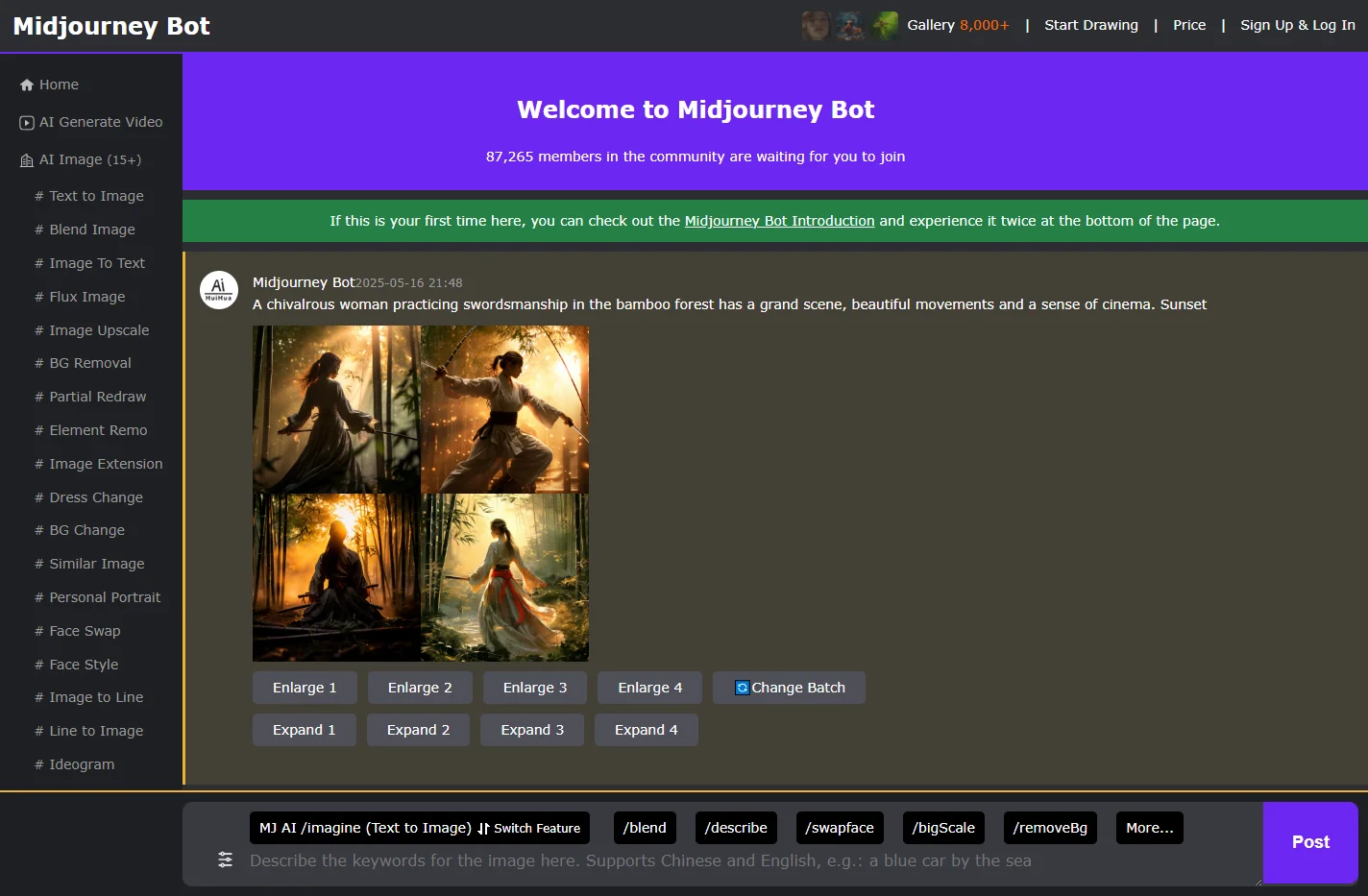Screen dimensions: 1368x896
Task: Select the /removeBg command
Action: 1050,828
